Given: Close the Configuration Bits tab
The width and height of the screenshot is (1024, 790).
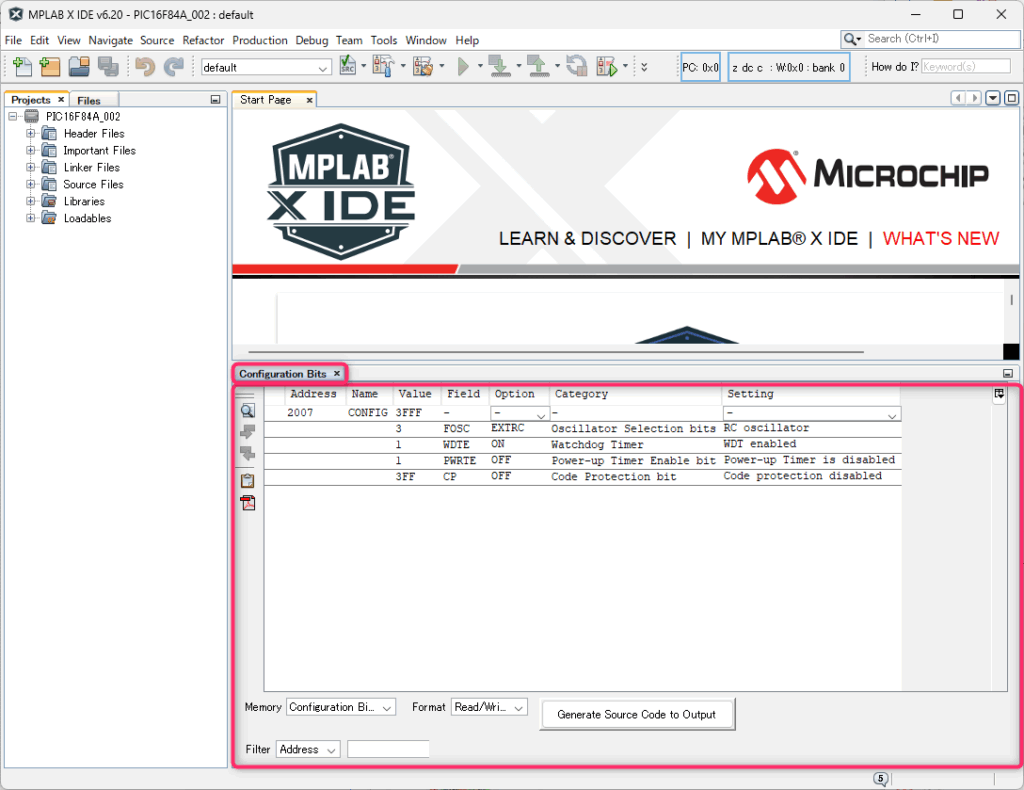Looking at the screenshot, I should pos(337,373).
